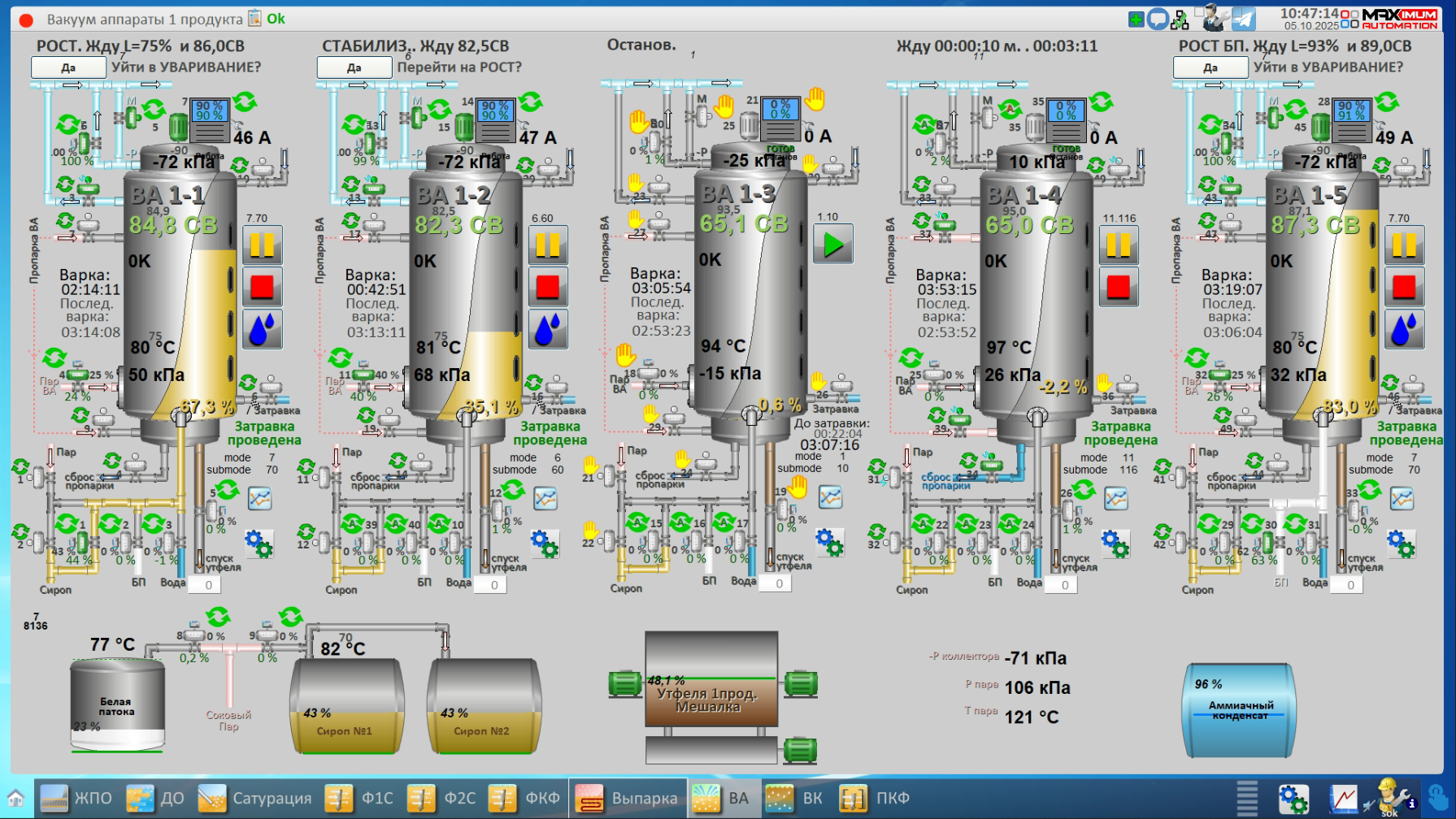The height and width of the screenshot is (819, 1456).
Task: Click the water drops icon for ВА 1-5
Action: (x=1404, y=329)
